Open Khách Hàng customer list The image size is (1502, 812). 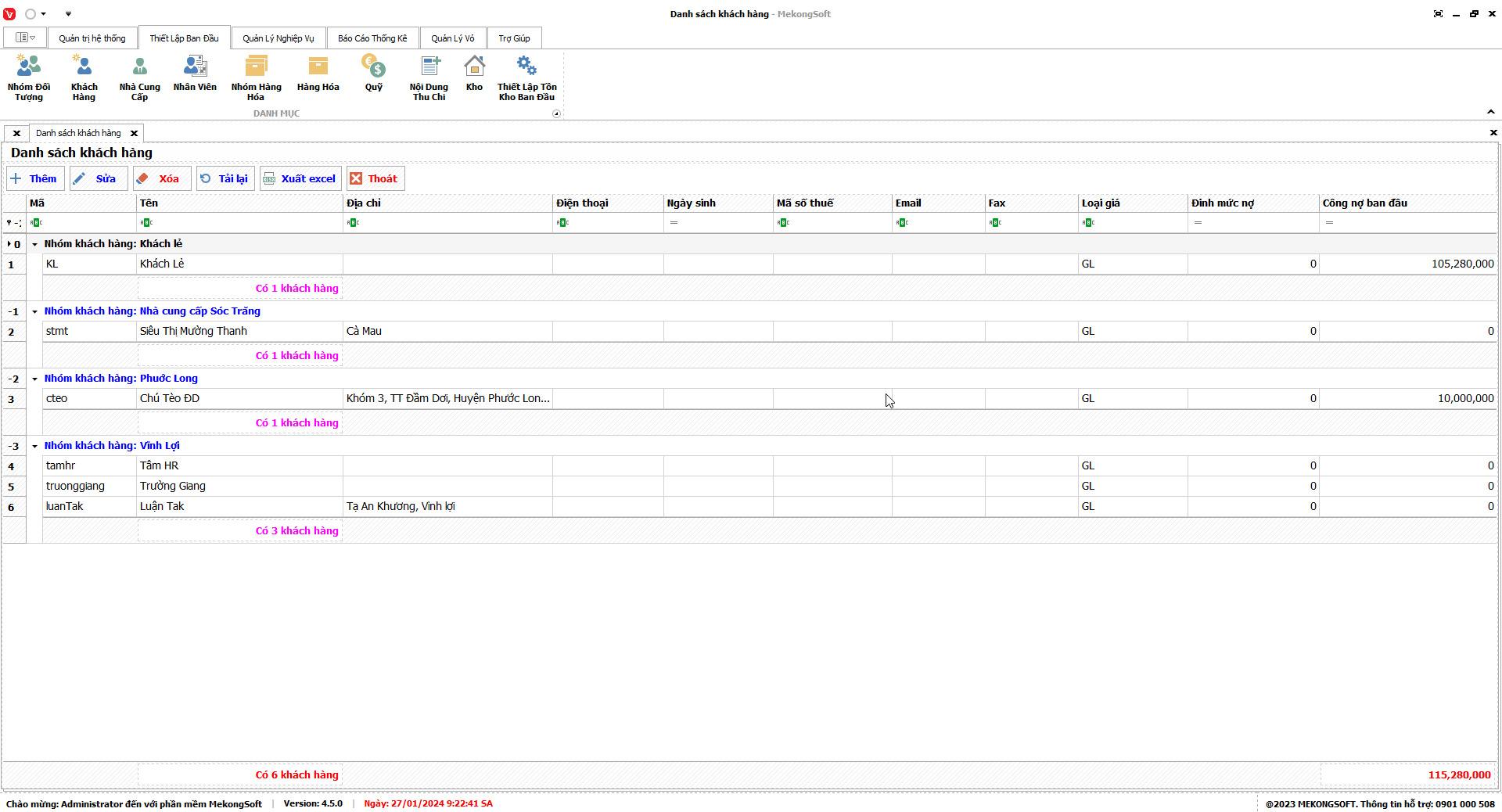click(84, 78)
